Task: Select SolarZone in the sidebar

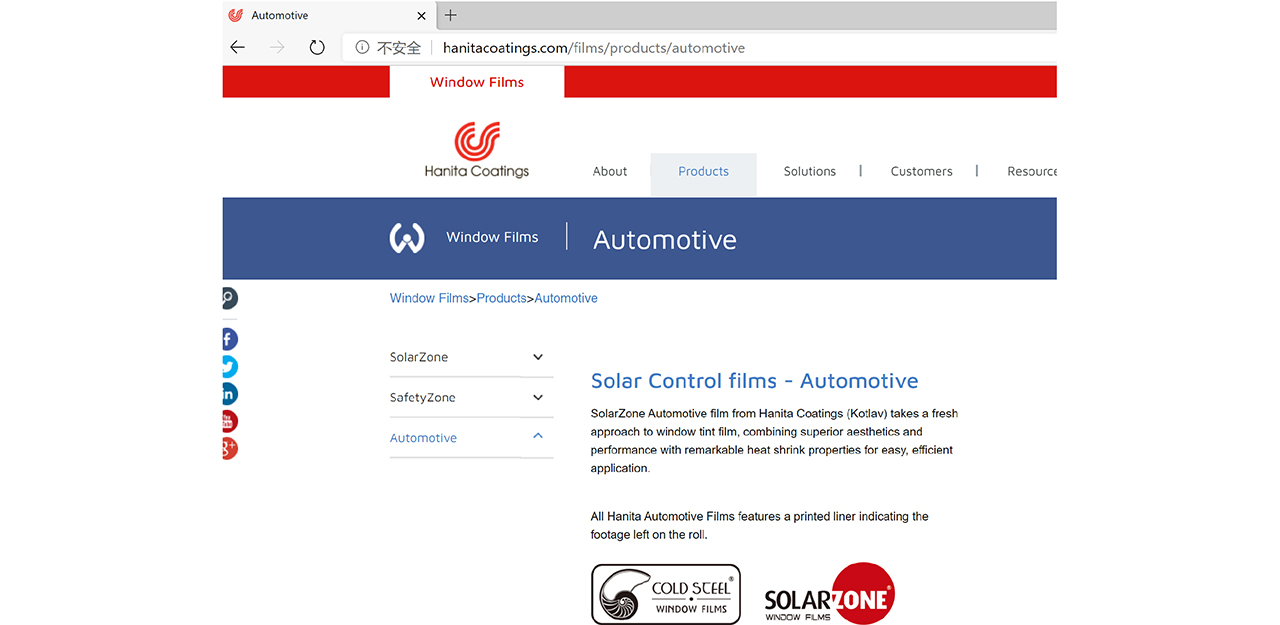Action: click(x=419, y=357)
